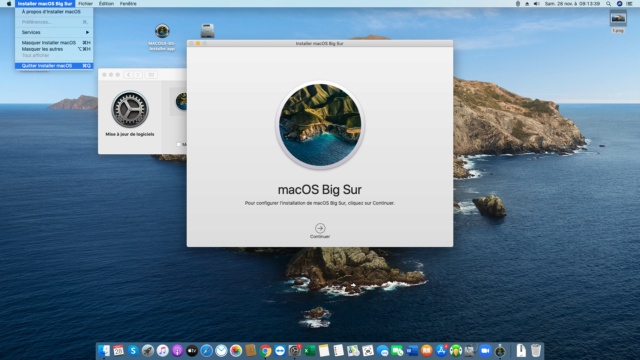This screenshot has height=360, width=640.
Task: Open App Store from the Dock
Action: coord(441,351)
